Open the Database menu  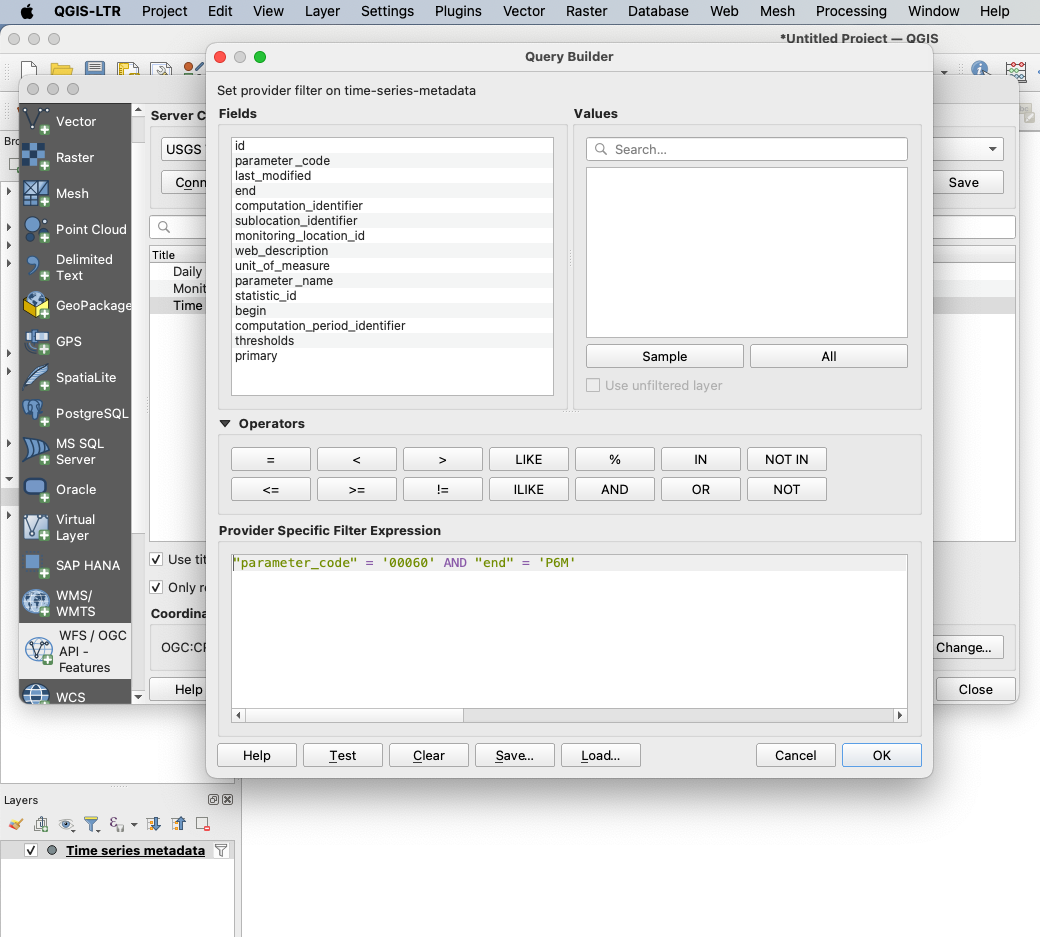click(x=658, y=11)
